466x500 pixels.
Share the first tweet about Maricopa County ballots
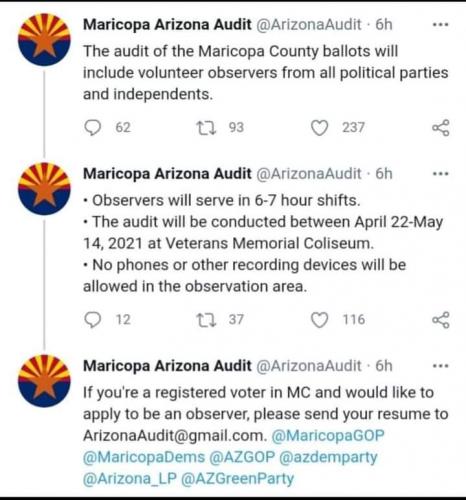coord(441,128)
